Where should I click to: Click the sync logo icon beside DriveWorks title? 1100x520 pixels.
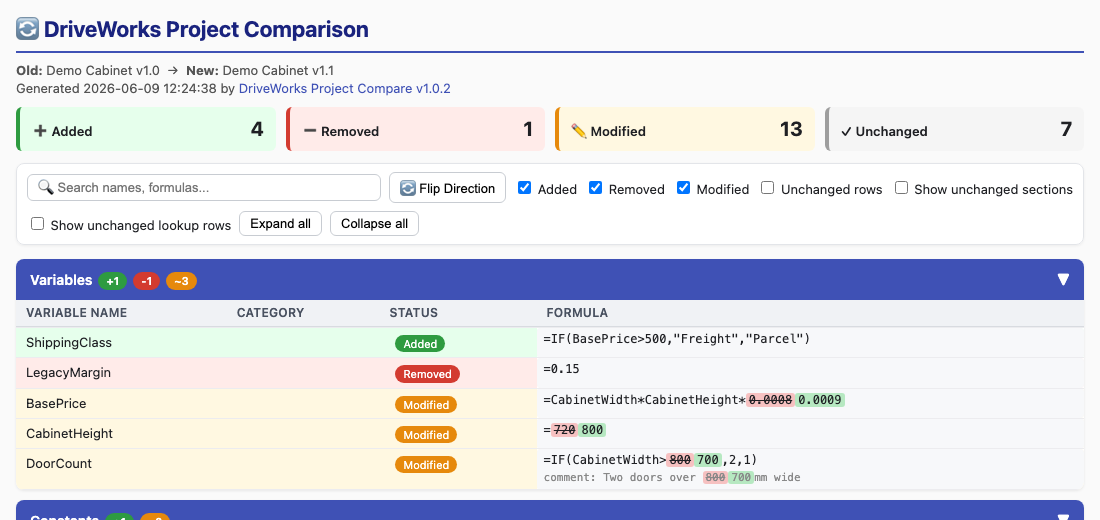28,29
